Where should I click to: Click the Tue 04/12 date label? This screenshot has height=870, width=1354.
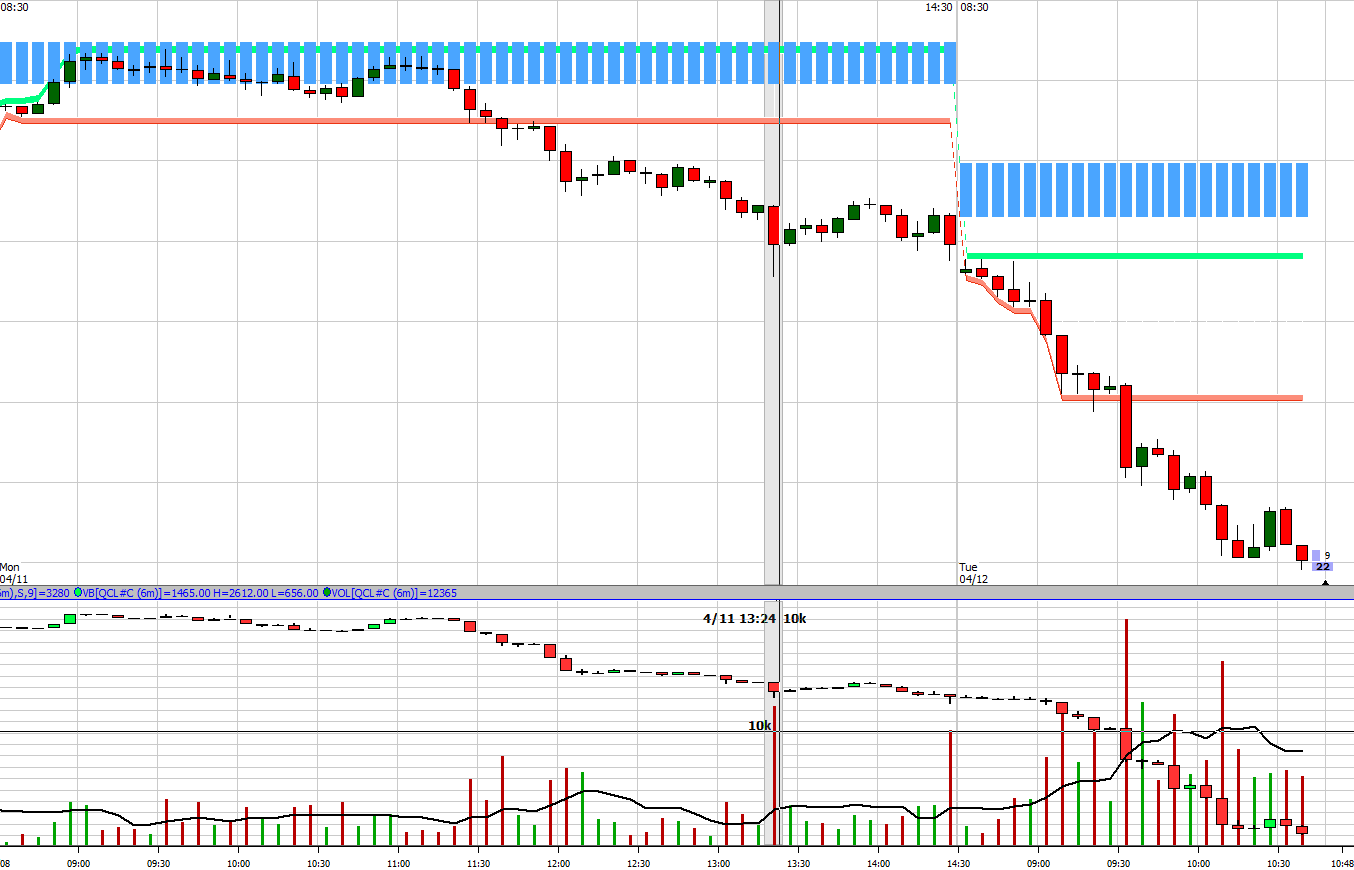point(973,572)
